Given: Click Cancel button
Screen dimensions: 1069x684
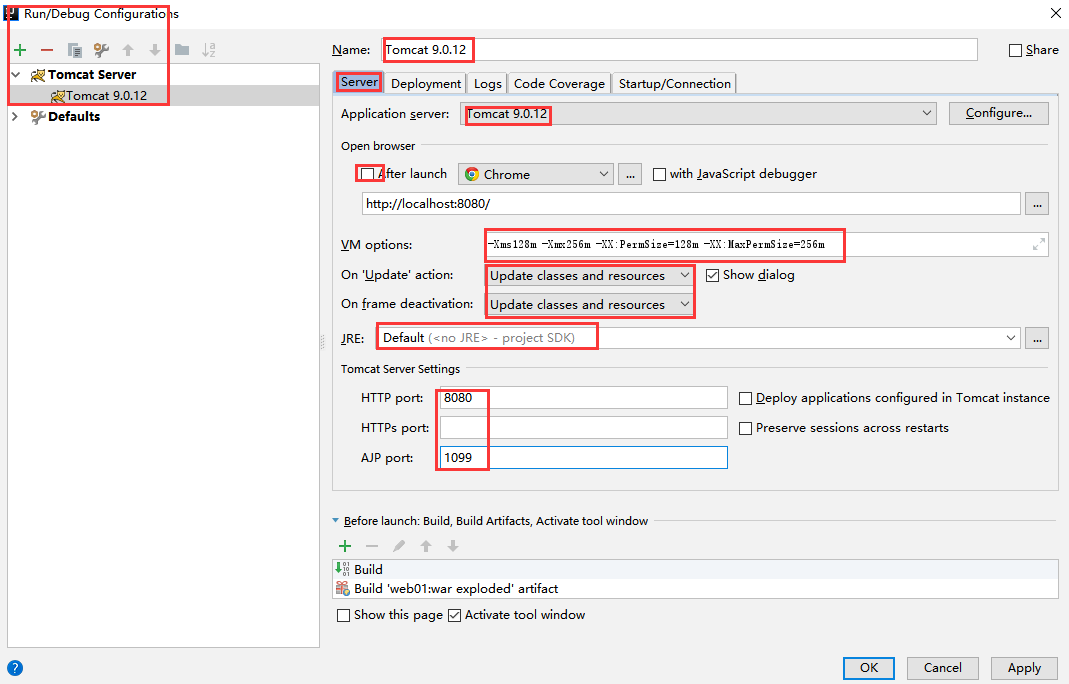Looking at the screenshot, I should click(942, 668).
